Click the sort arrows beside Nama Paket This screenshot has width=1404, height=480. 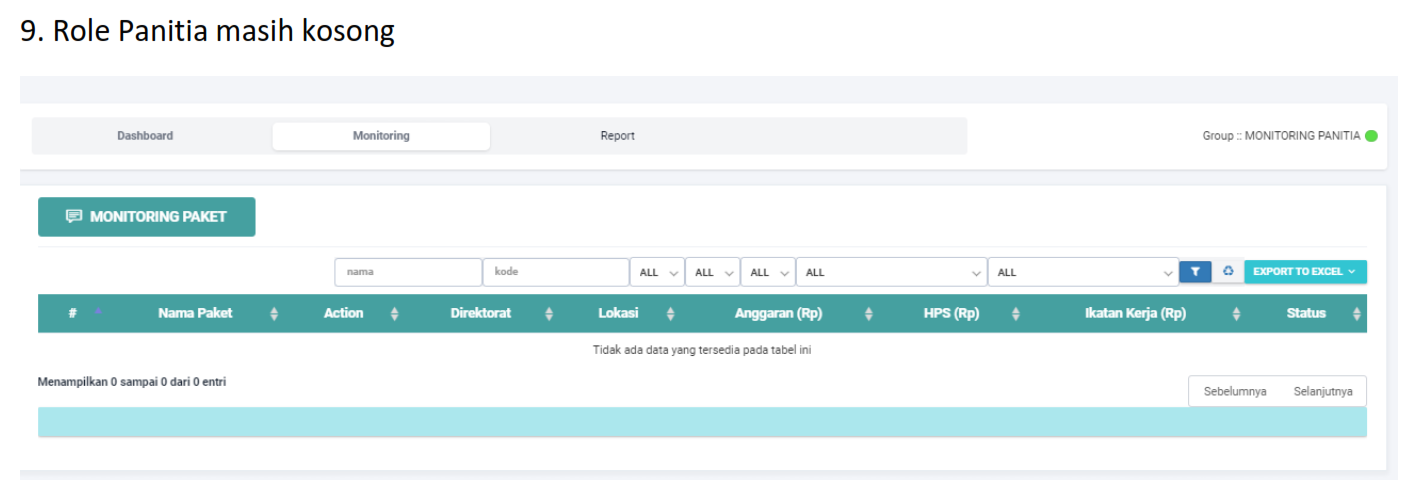coord(274,314)
